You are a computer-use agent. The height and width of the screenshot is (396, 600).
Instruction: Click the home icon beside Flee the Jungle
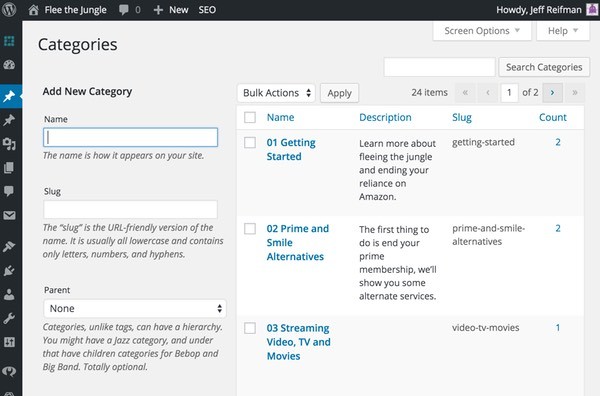[x=33, y=10]
